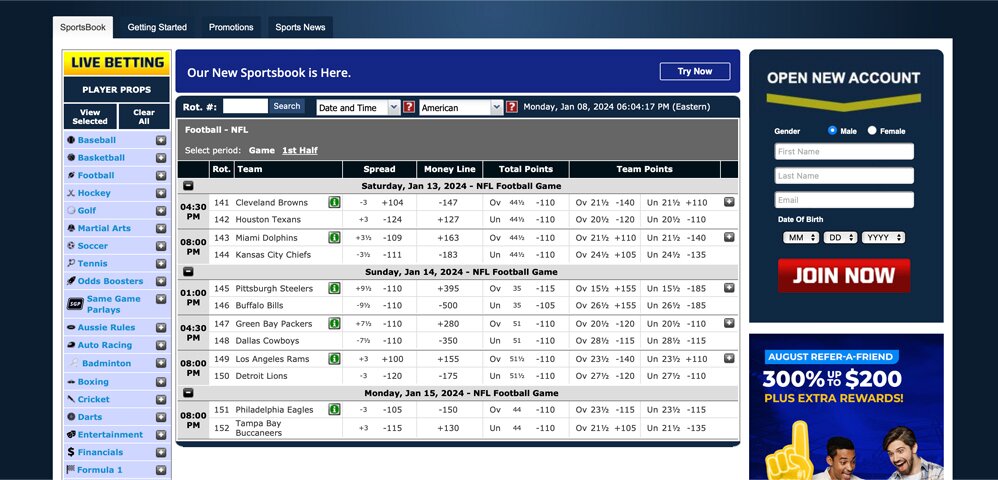Expand the Baseball category plus button
Viewport: 998px width, 480px height.
pos(161,140)
